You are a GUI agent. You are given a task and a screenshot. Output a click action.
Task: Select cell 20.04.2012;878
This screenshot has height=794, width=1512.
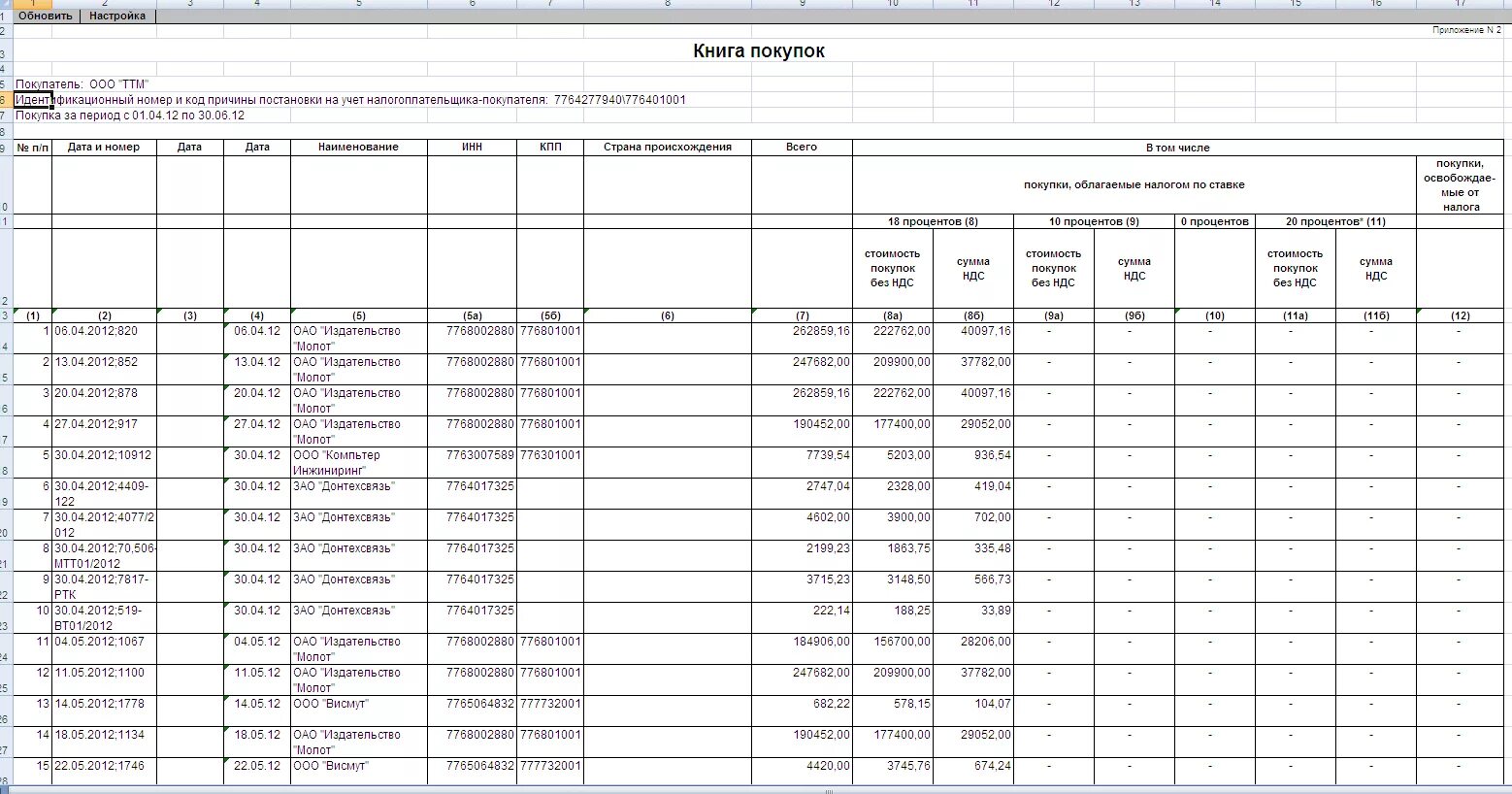pyautogui.click(x=104, y=401)
